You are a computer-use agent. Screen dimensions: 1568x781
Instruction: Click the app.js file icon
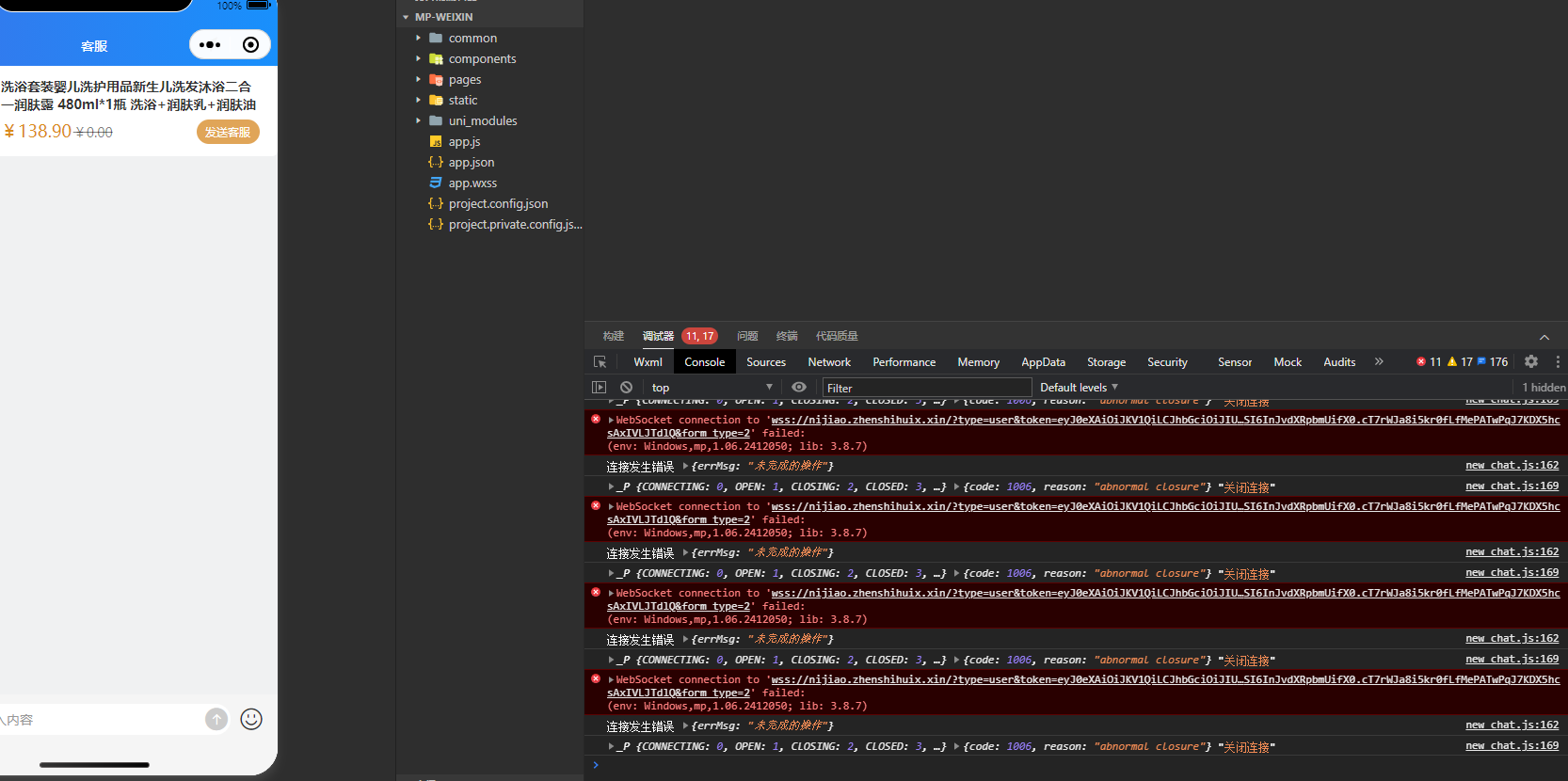click(x=436, y=141)
